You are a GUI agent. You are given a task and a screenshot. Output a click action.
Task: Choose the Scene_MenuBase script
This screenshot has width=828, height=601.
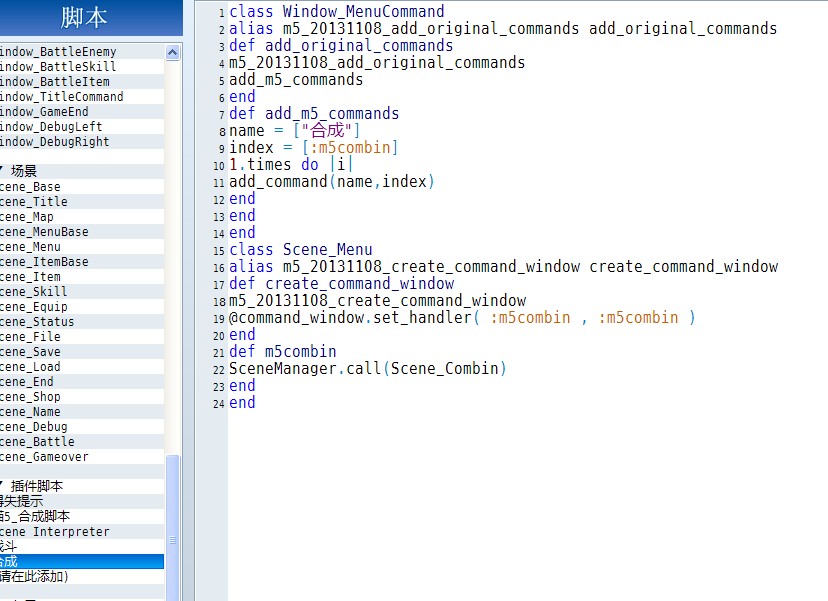(82, 232)
